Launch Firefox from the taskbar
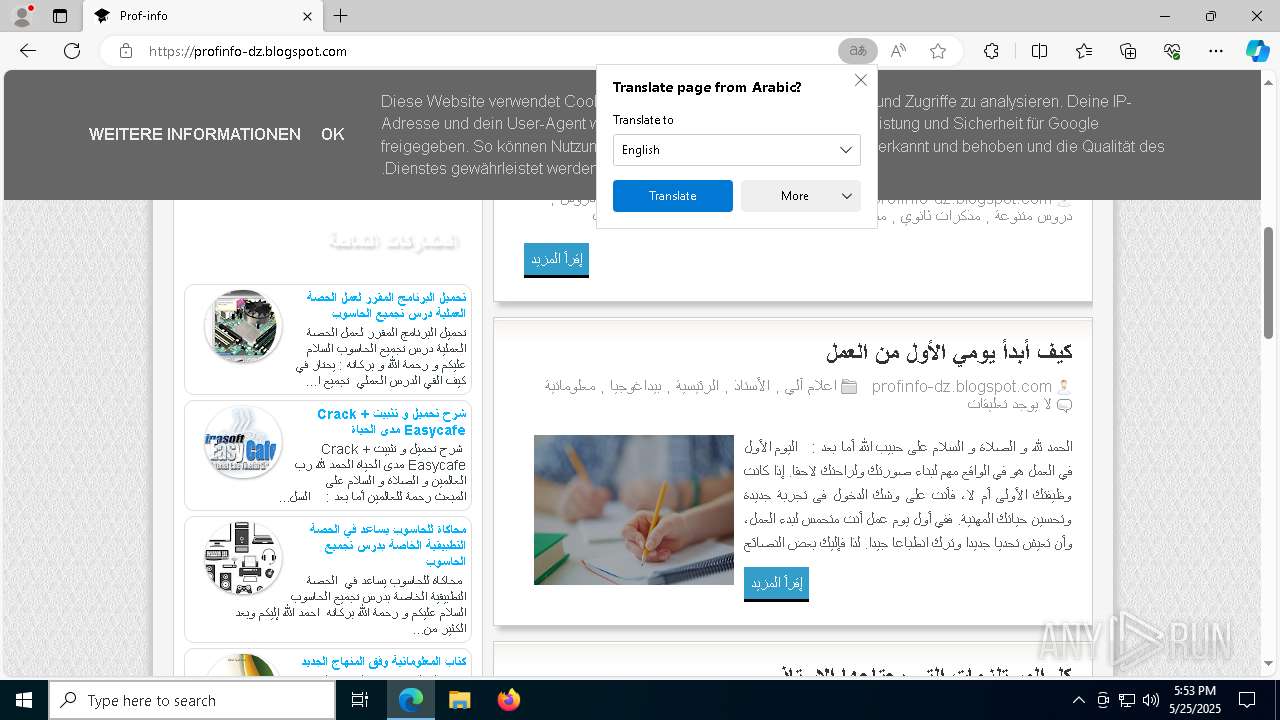The width and height of the screenshot is (1280, 720). click(508, 700)
